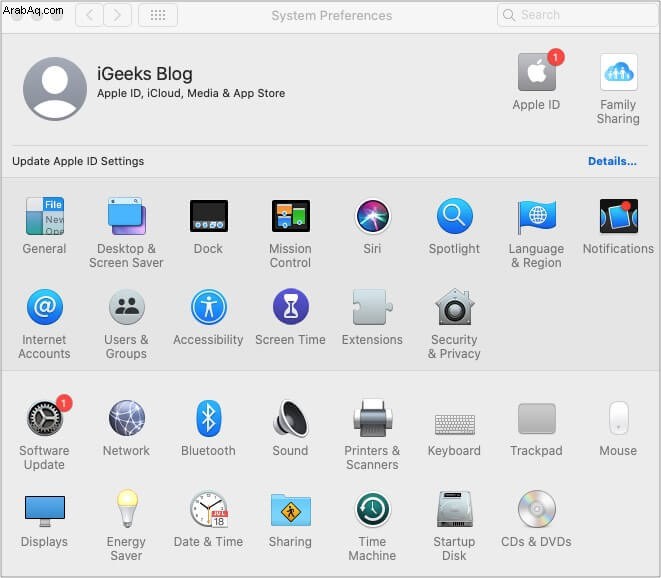This screenshot has height=578, width=661.
Task: Open Internet Accounts preferences
Action: pos(45,307)
